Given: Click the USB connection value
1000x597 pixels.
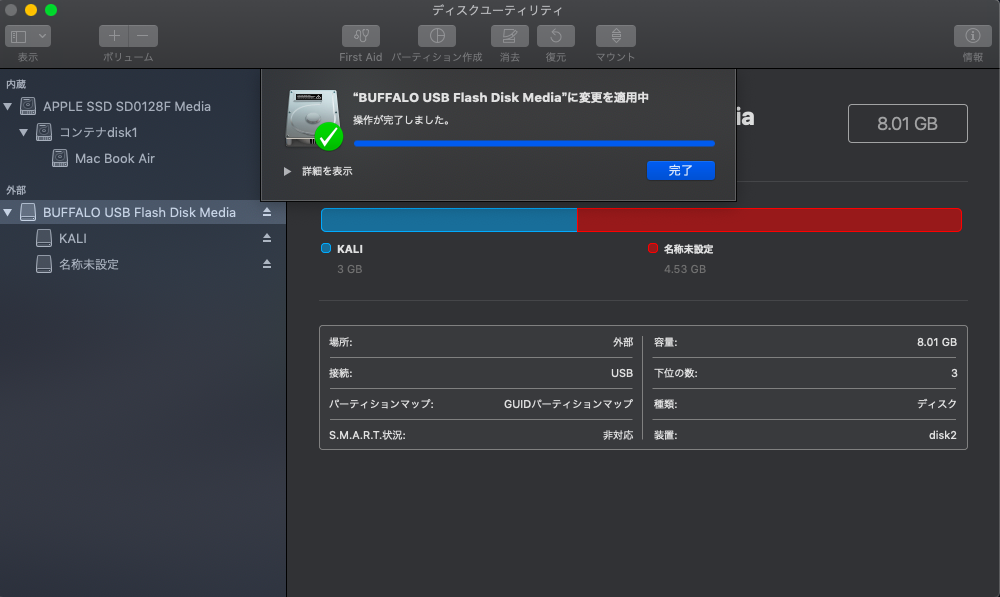Looking at the screenshot, I should pyautogui.click(x=622, y=373).
